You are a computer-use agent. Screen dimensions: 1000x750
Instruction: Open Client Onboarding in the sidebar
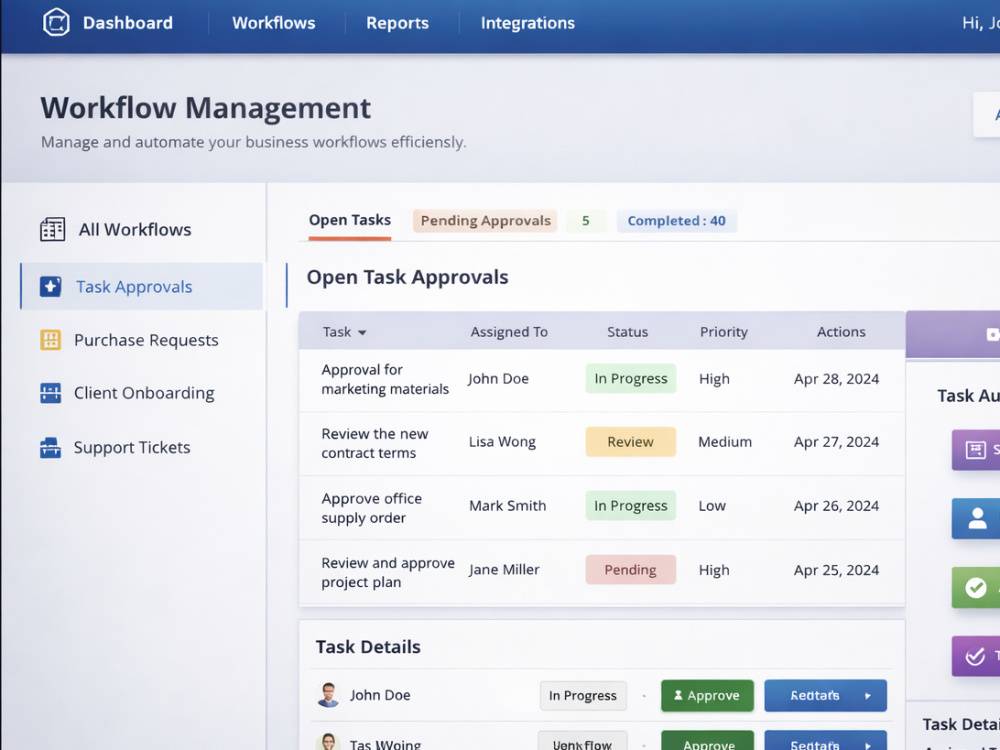click(142, 393)
